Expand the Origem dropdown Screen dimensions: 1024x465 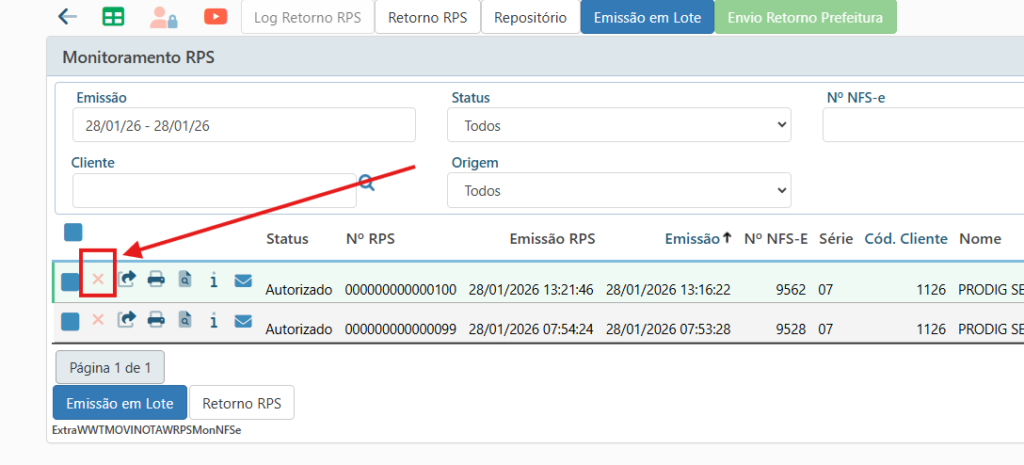[618, 190]
